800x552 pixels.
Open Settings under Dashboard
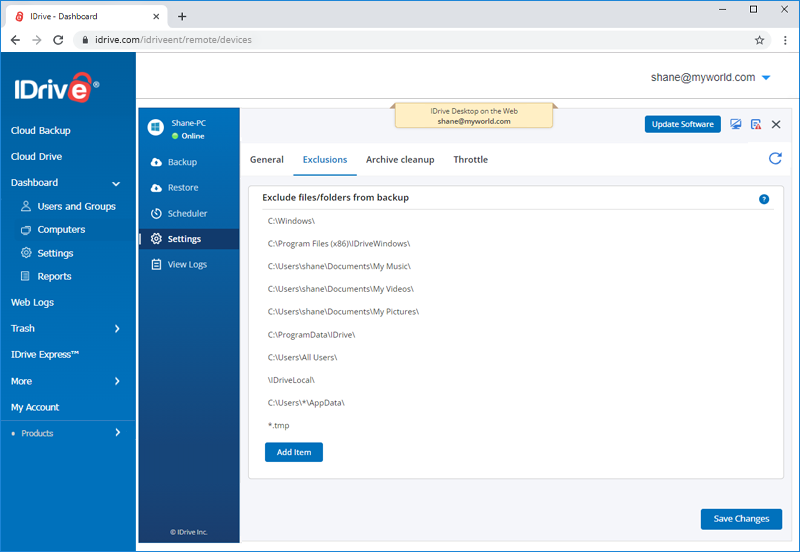[47, 253]
